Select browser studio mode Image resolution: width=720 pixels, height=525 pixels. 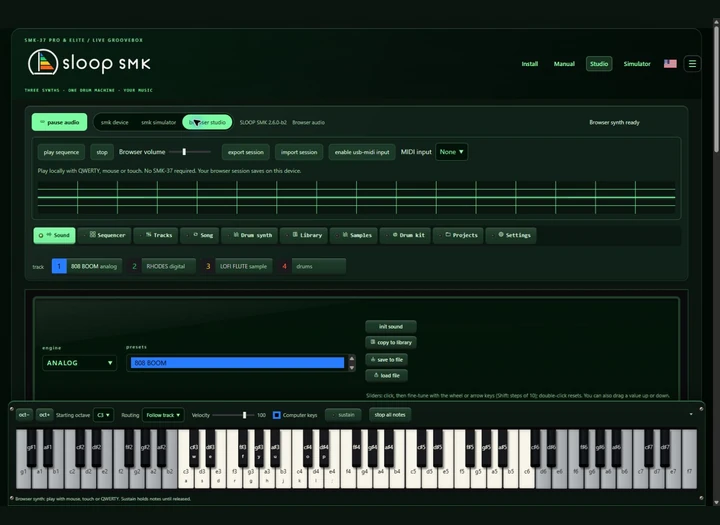(207, 123)
